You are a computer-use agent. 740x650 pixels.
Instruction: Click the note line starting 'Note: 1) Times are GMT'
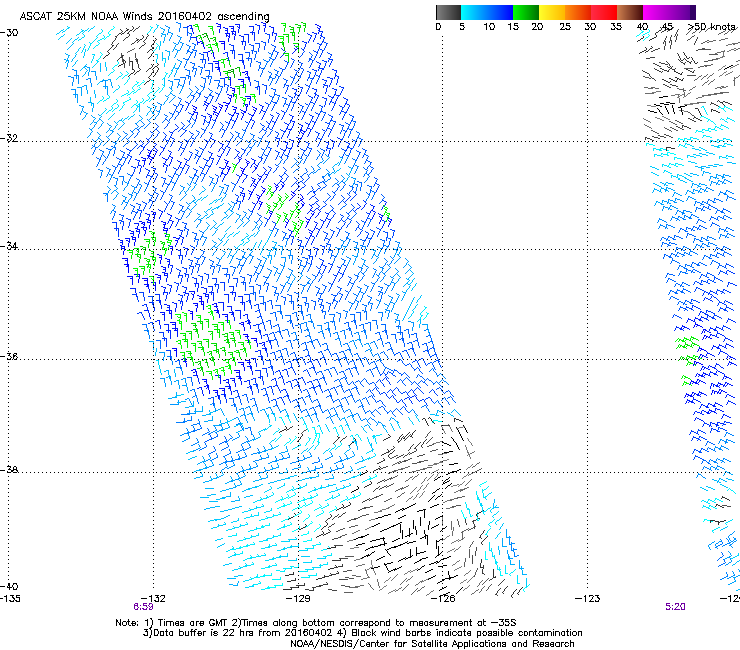(316, 623)
